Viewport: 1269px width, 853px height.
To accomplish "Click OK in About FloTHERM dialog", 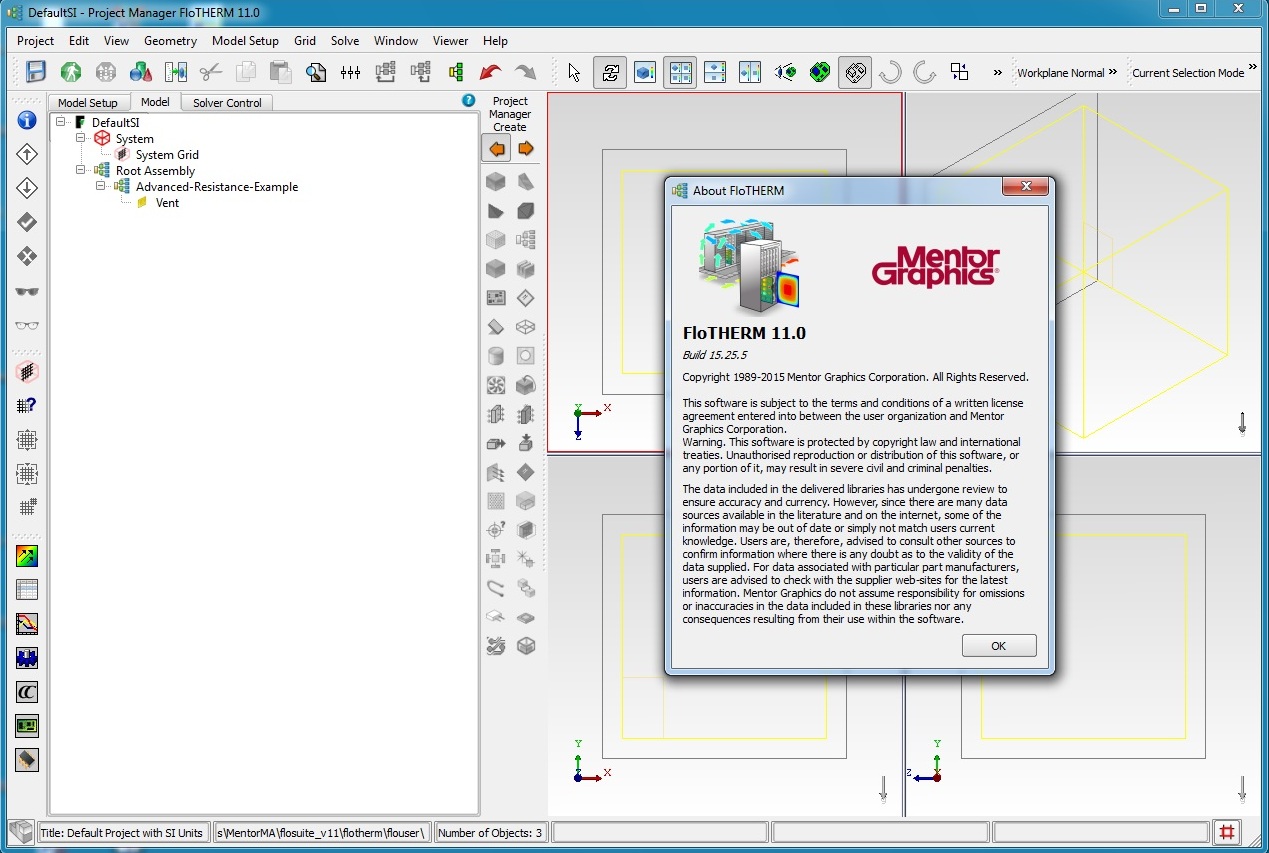I will (x=998, y=646).
